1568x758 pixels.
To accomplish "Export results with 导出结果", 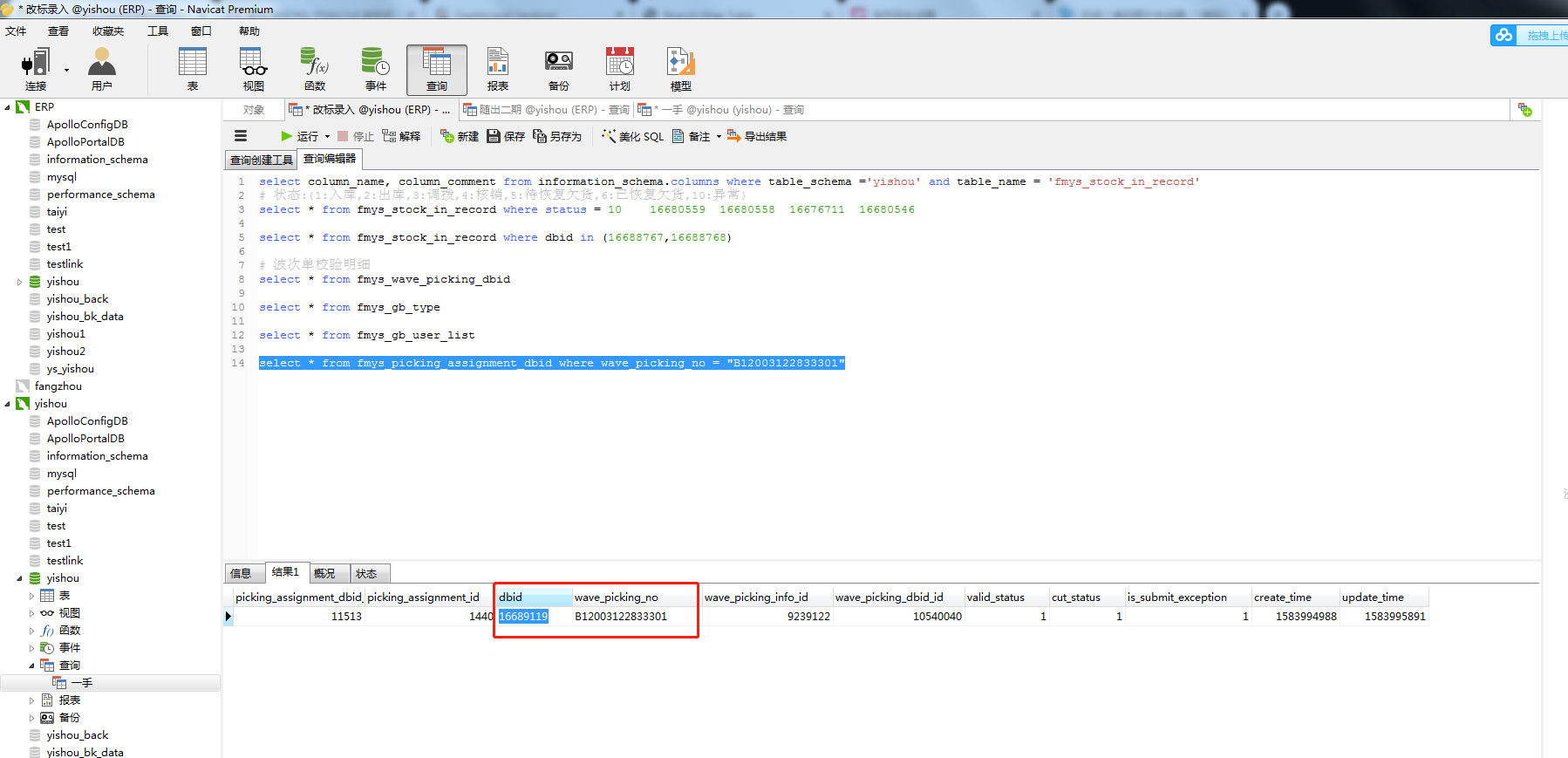I will [x=757, y=136].
